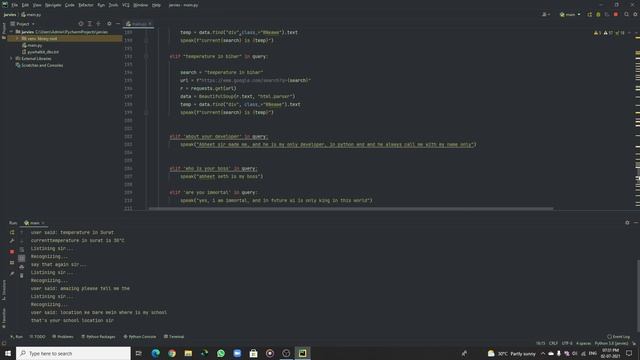
Task: Select the main tab in Run panel
Action: pos(33,223)
